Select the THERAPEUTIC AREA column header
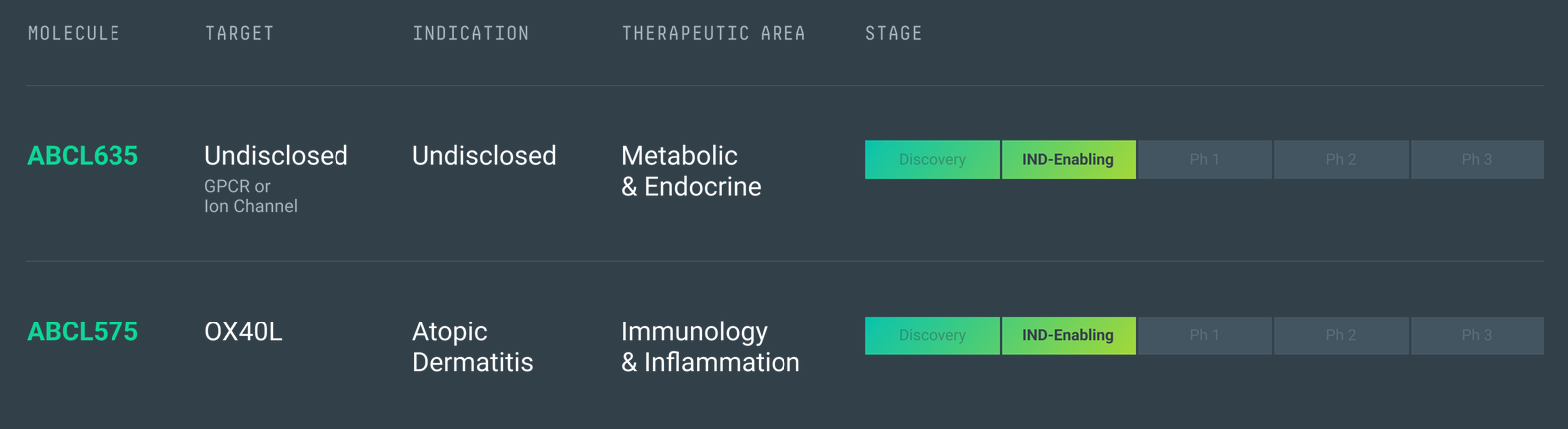The image size is (1568, 429). click(x=714, y=33)
